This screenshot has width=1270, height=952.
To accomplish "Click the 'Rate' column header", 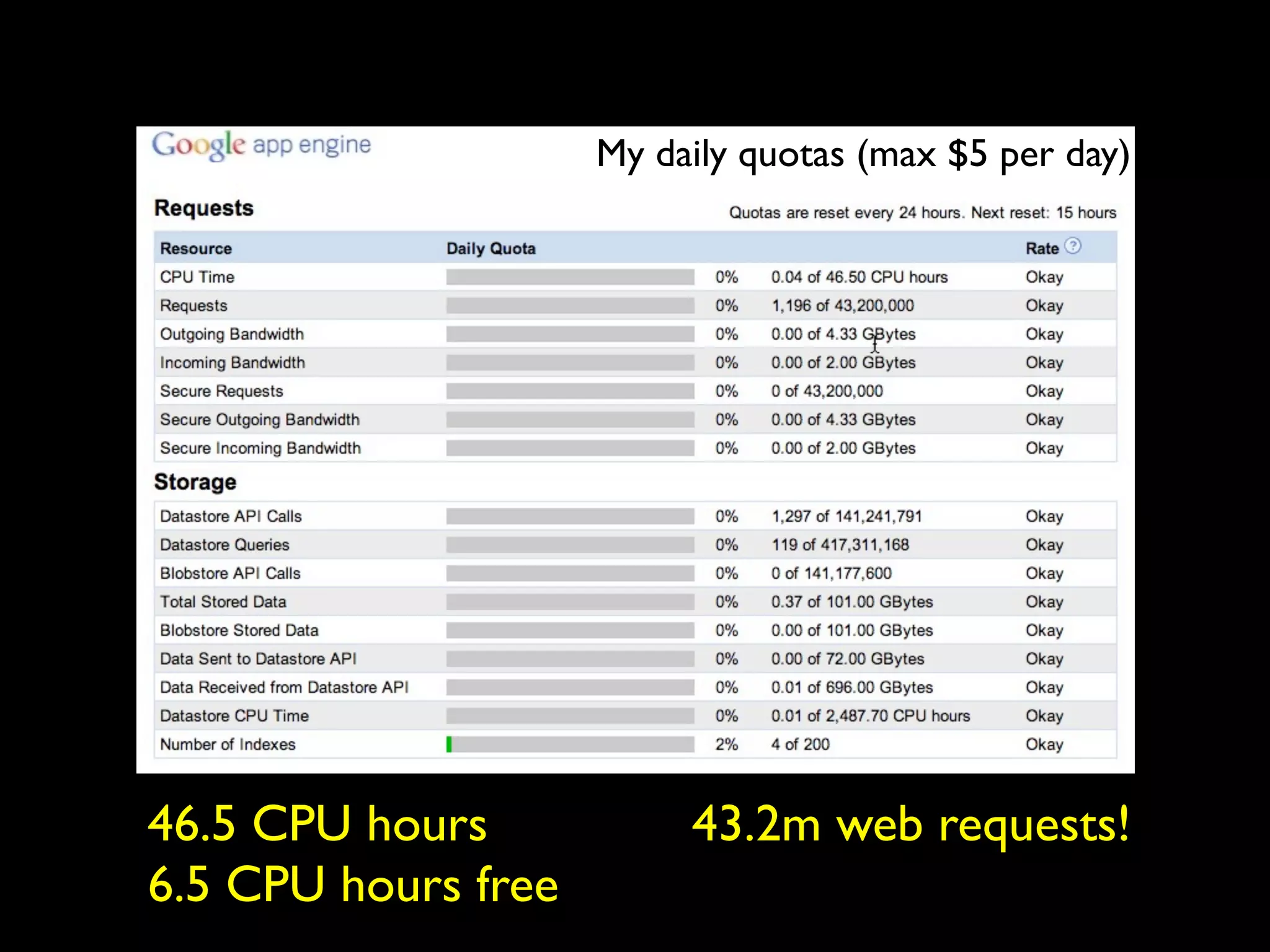I will [x=1042, y=249].
